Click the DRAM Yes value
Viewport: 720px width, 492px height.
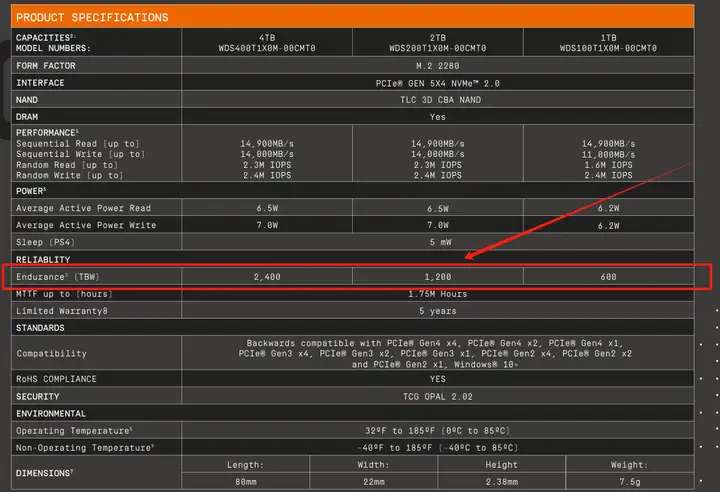[x=438, y=117]
